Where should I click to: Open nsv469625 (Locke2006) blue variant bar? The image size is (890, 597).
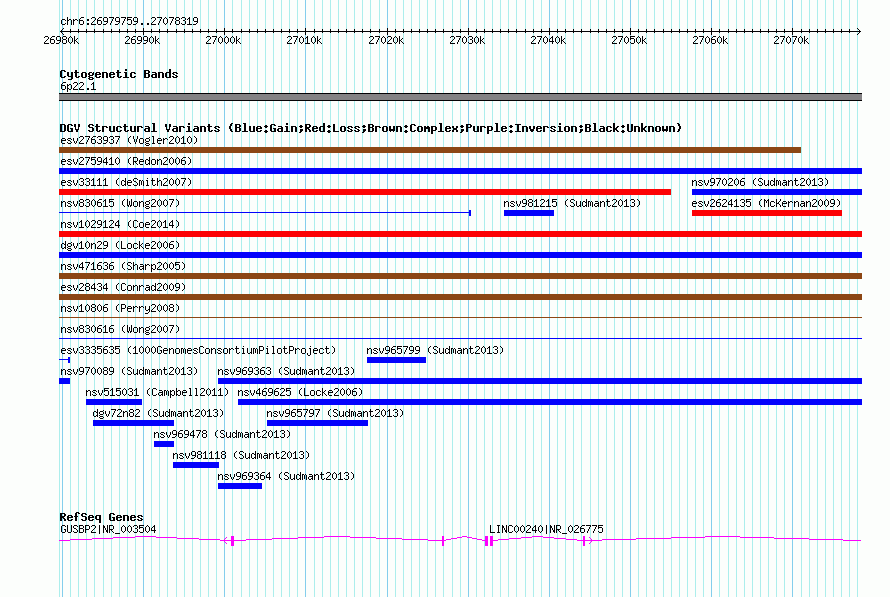550,402
